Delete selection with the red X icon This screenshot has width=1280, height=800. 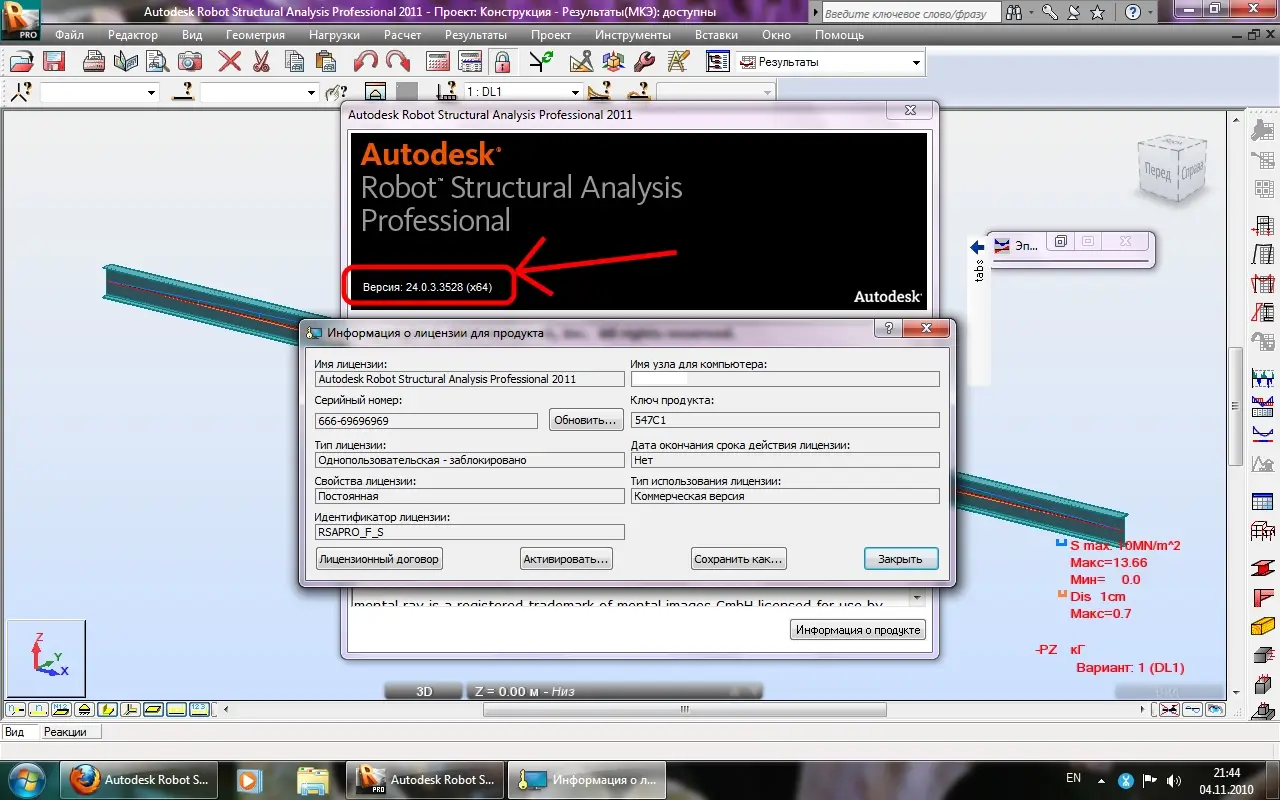229,62
